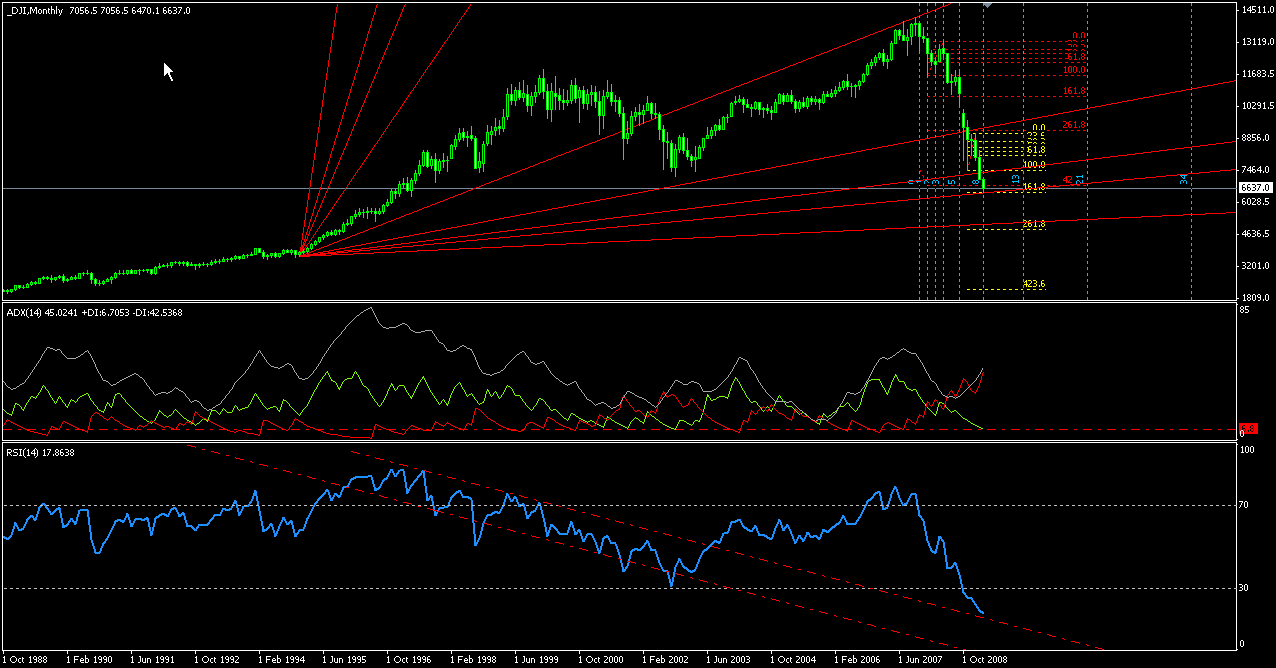Click the RSI scale value 70
The image size is (1276, 668).
click(1246, 505)
